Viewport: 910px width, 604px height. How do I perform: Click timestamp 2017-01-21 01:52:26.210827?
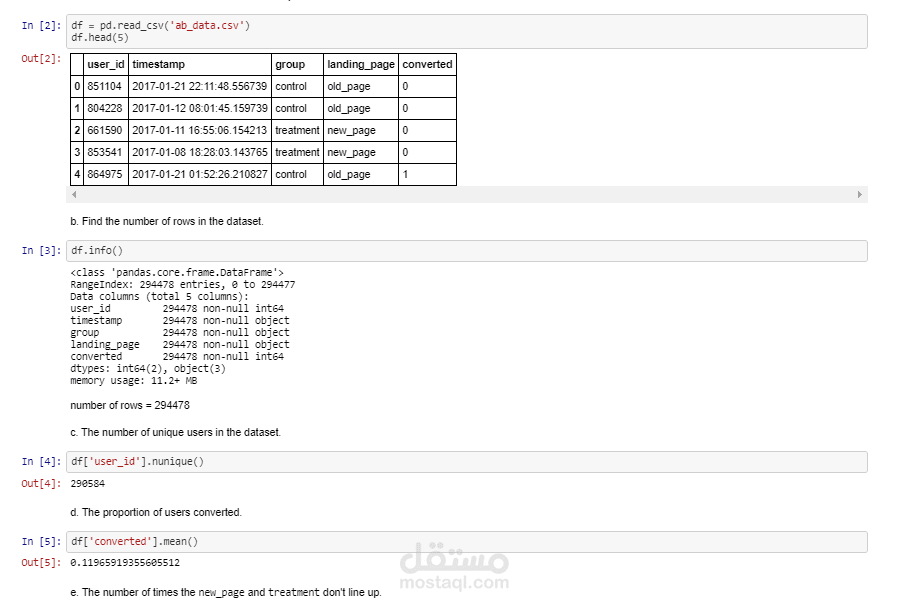[200, 175]
